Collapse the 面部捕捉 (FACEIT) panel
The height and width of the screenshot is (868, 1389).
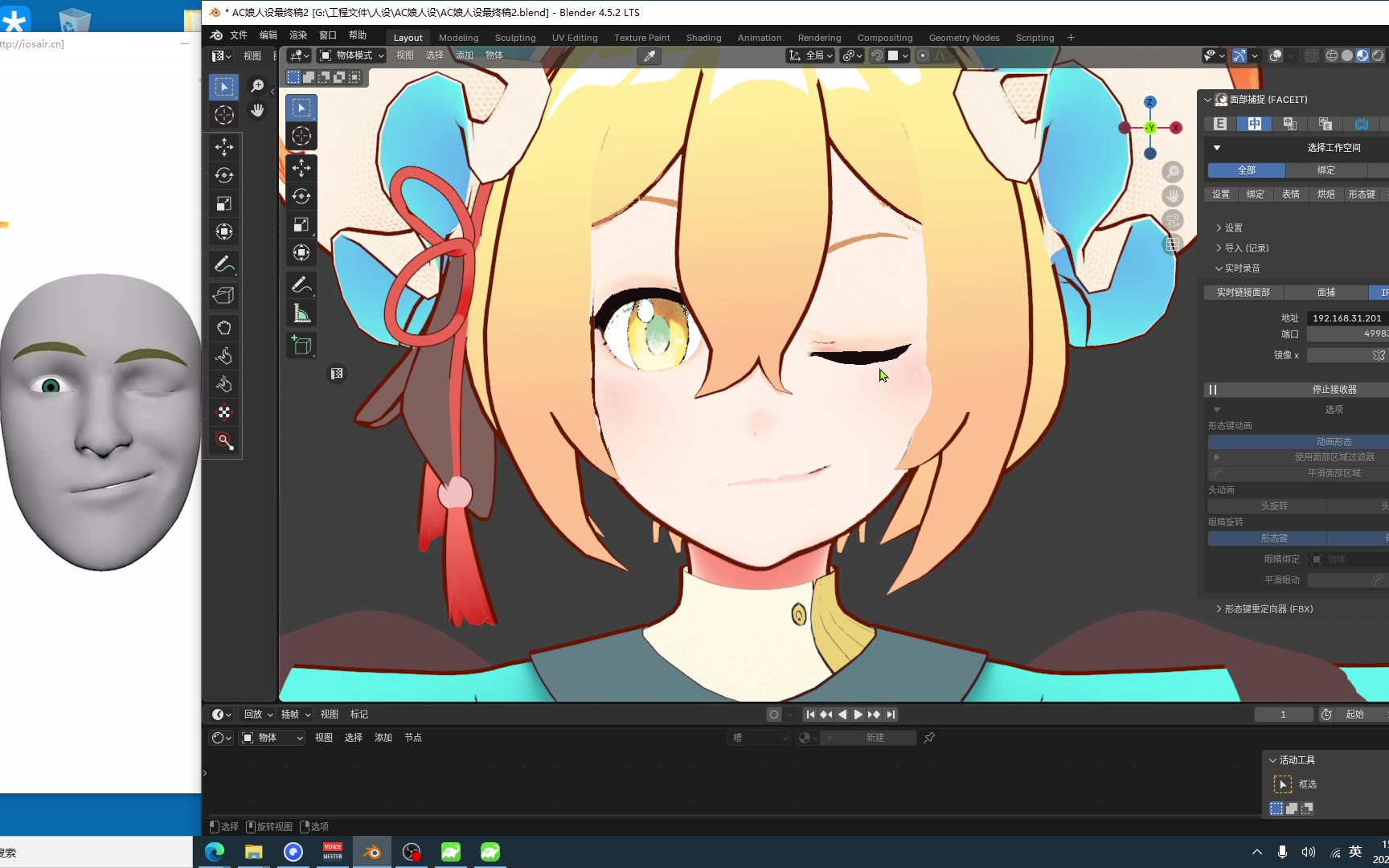click(1207, 100)
